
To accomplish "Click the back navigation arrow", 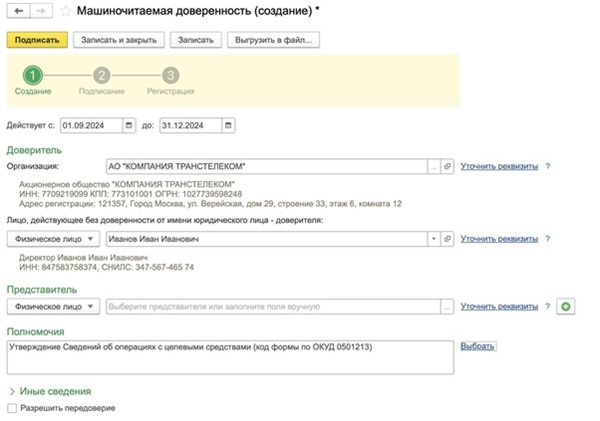I will [19, 11].
